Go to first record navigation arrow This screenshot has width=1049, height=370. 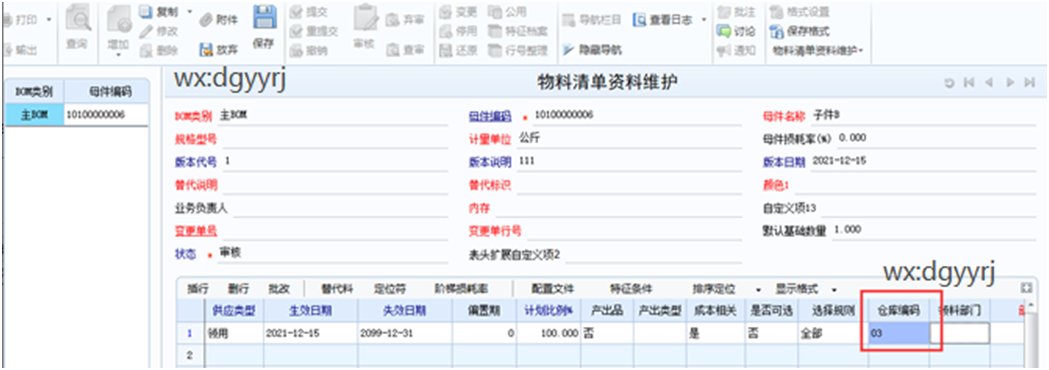point(968,82)
